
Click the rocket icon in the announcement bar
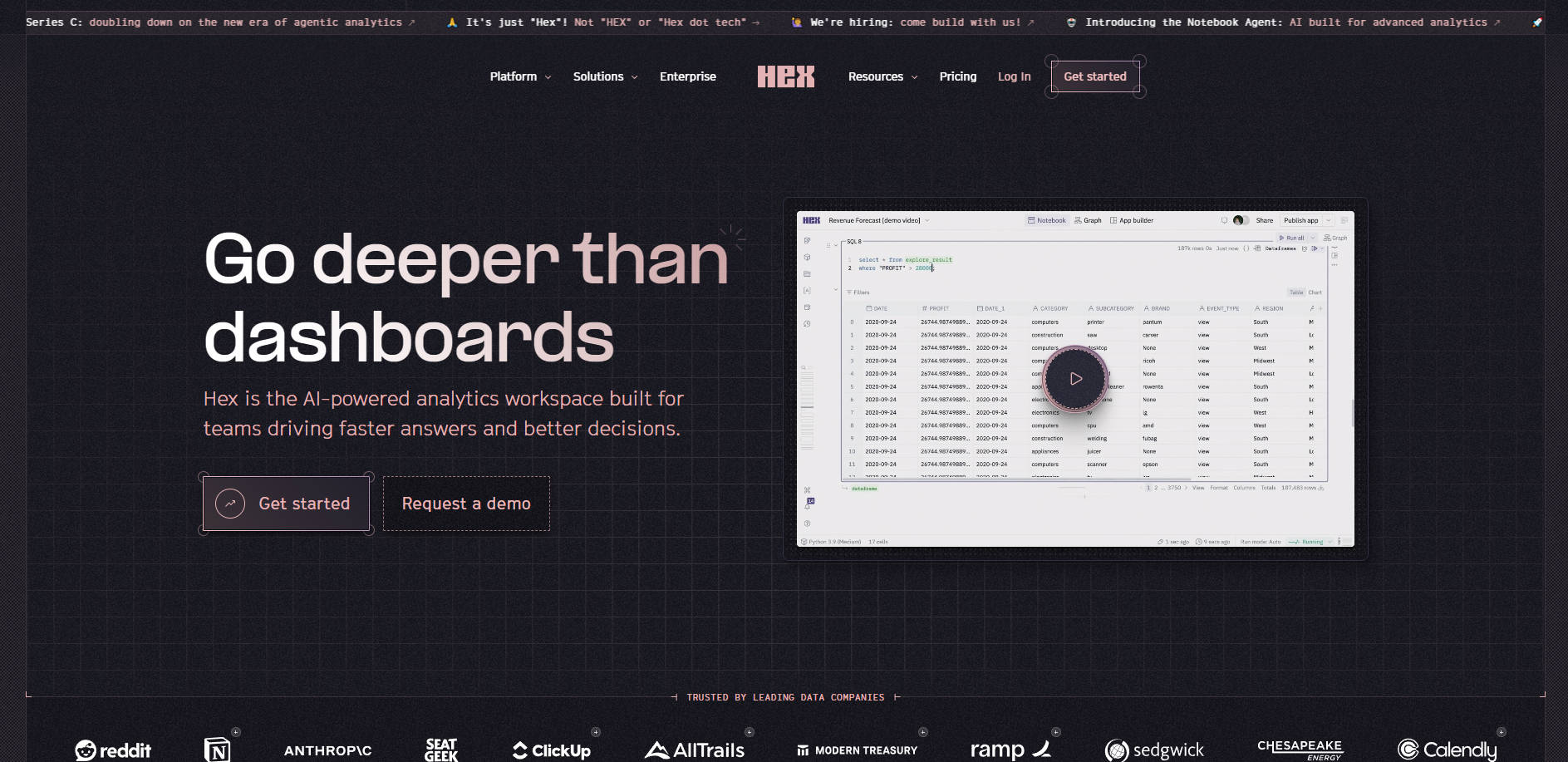pyautogui.click(x=1537, y=22)
